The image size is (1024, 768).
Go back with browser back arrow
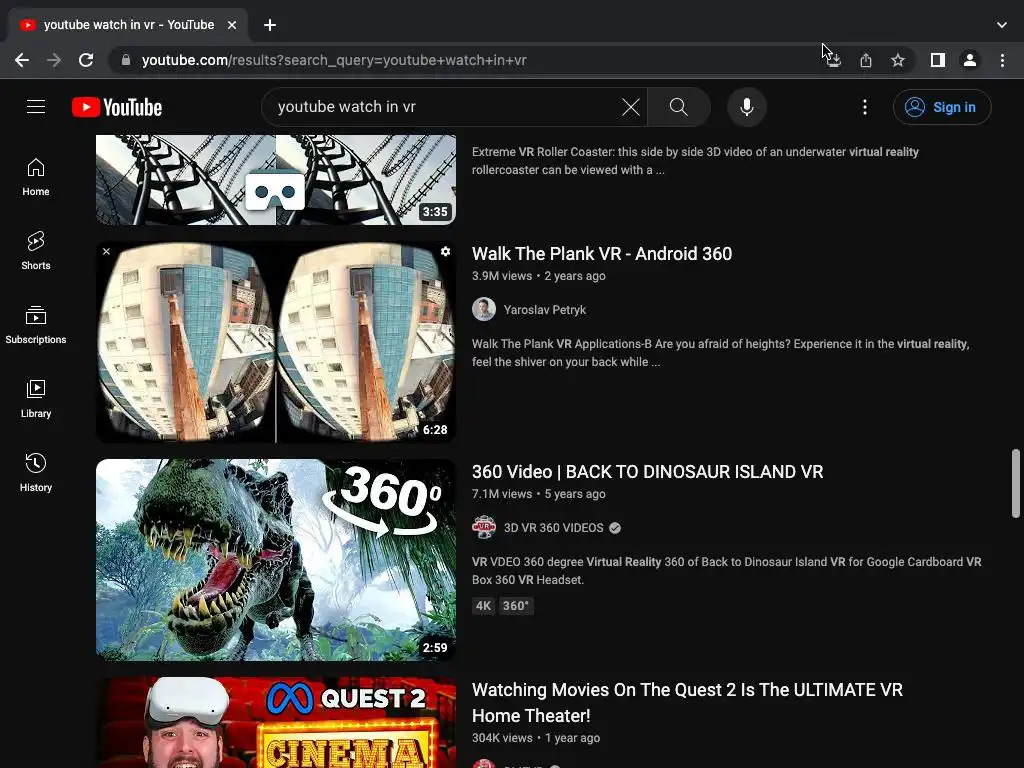(22, 60)
